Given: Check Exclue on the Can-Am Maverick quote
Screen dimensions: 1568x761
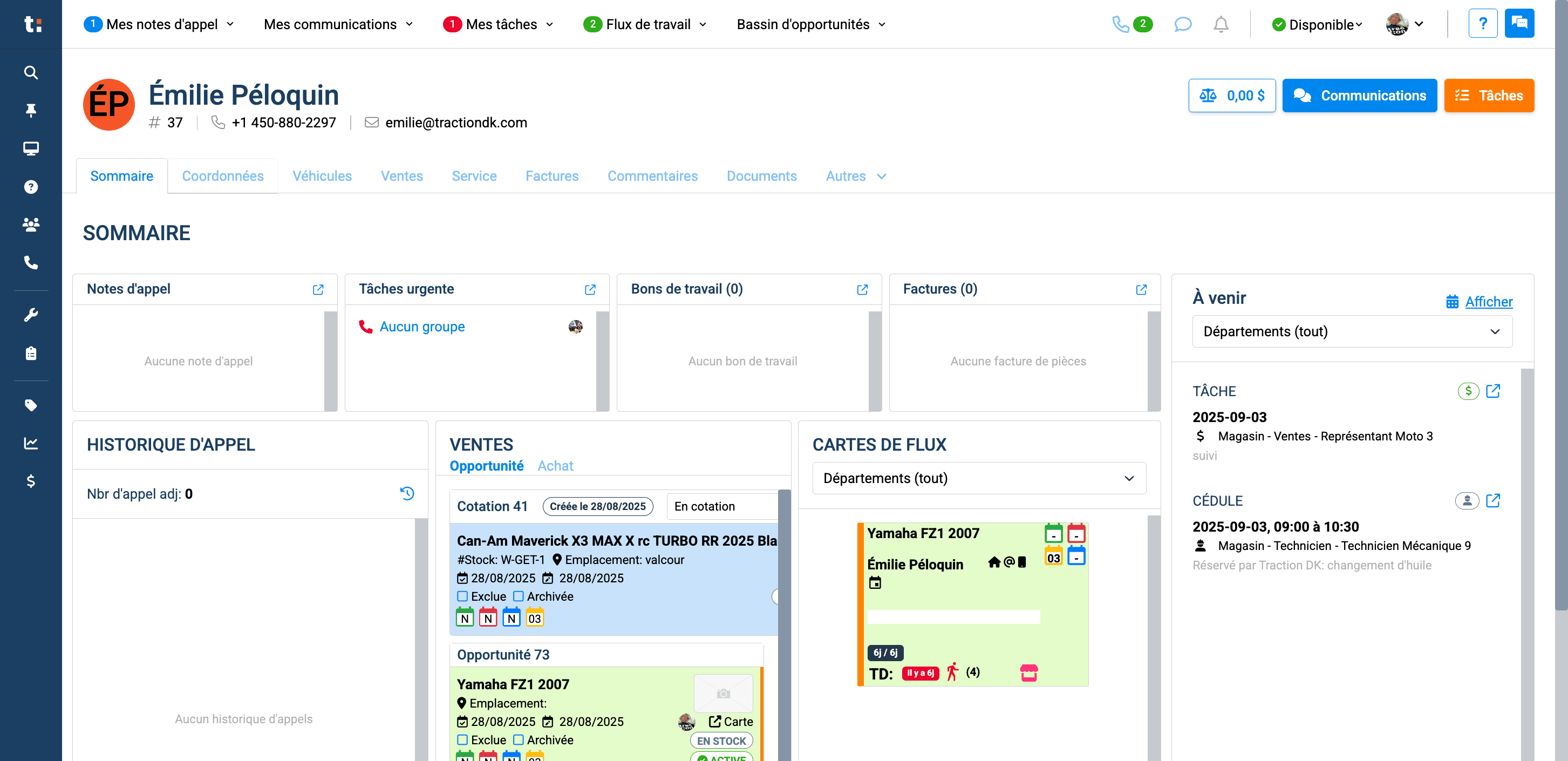Looking at the screenshot, I should coord(462,596).
